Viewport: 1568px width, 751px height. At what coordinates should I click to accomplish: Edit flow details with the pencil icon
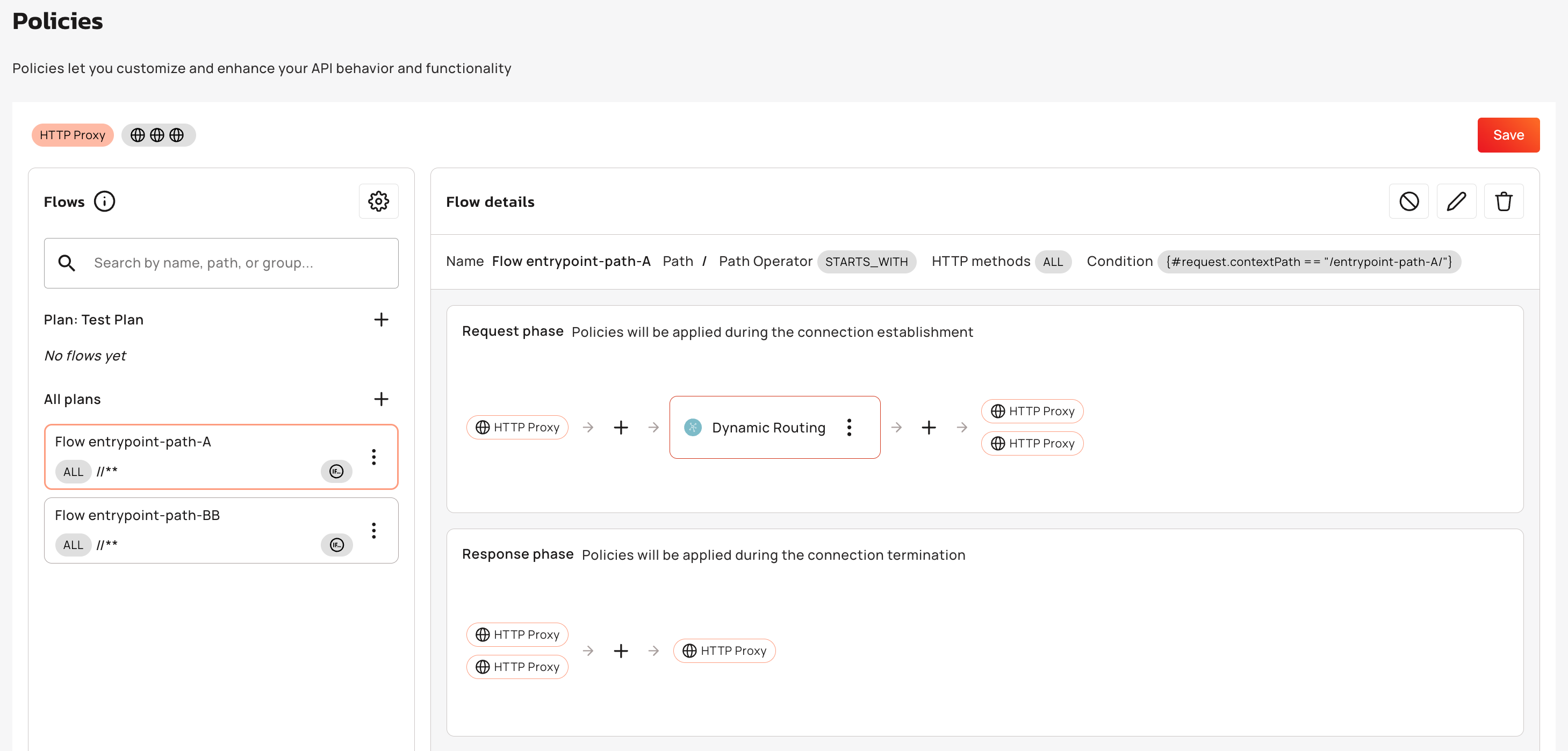1456,201
